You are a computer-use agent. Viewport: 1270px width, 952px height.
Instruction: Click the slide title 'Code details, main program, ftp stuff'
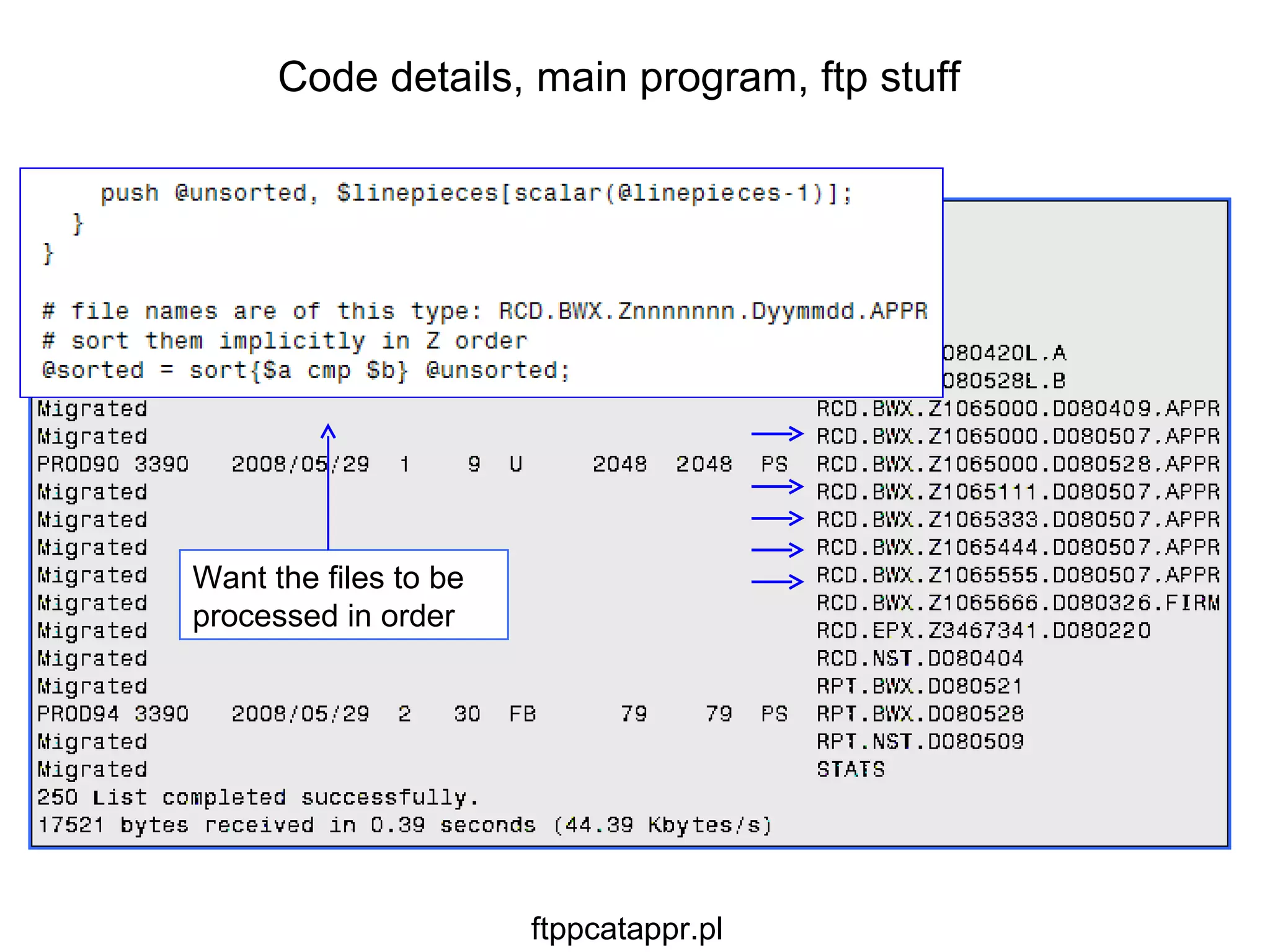click(x=619, y=77)
